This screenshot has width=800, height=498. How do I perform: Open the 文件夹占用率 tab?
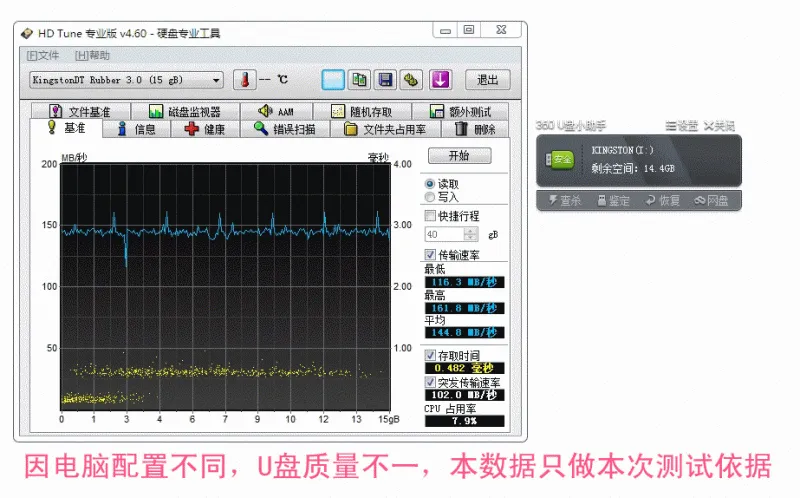[x=385, y=129]
